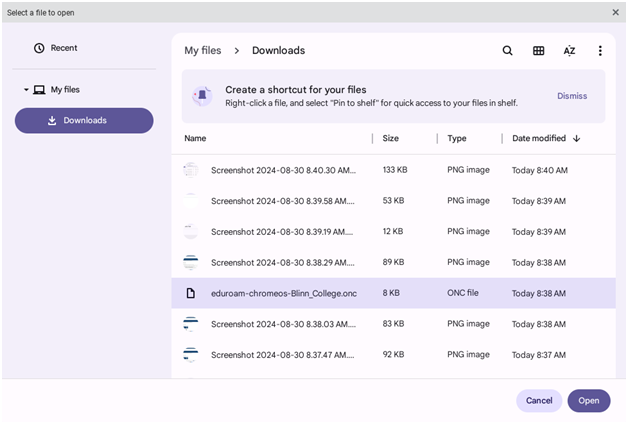Select Downloads folder in the sidebar

coord(84,121)
